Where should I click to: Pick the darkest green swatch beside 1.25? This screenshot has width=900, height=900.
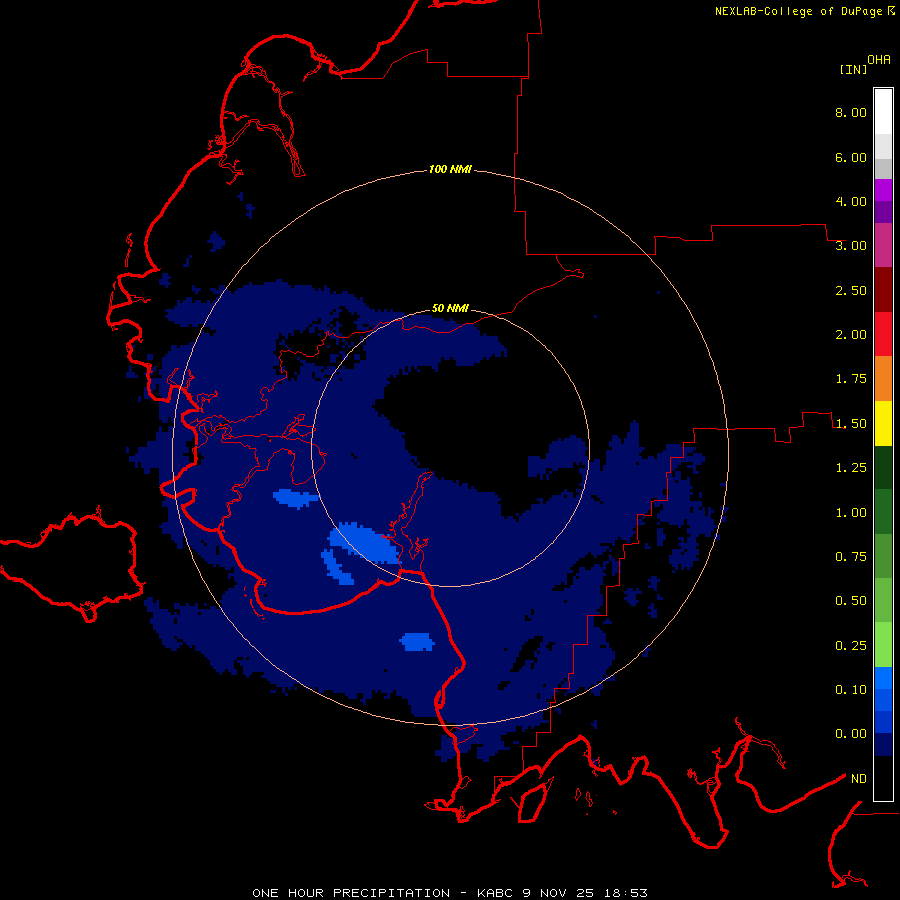click(883, 468)
